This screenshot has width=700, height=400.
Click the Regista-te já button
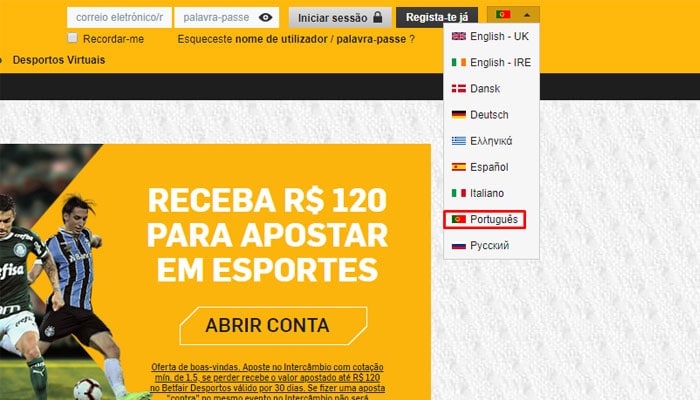coord(437,17)
